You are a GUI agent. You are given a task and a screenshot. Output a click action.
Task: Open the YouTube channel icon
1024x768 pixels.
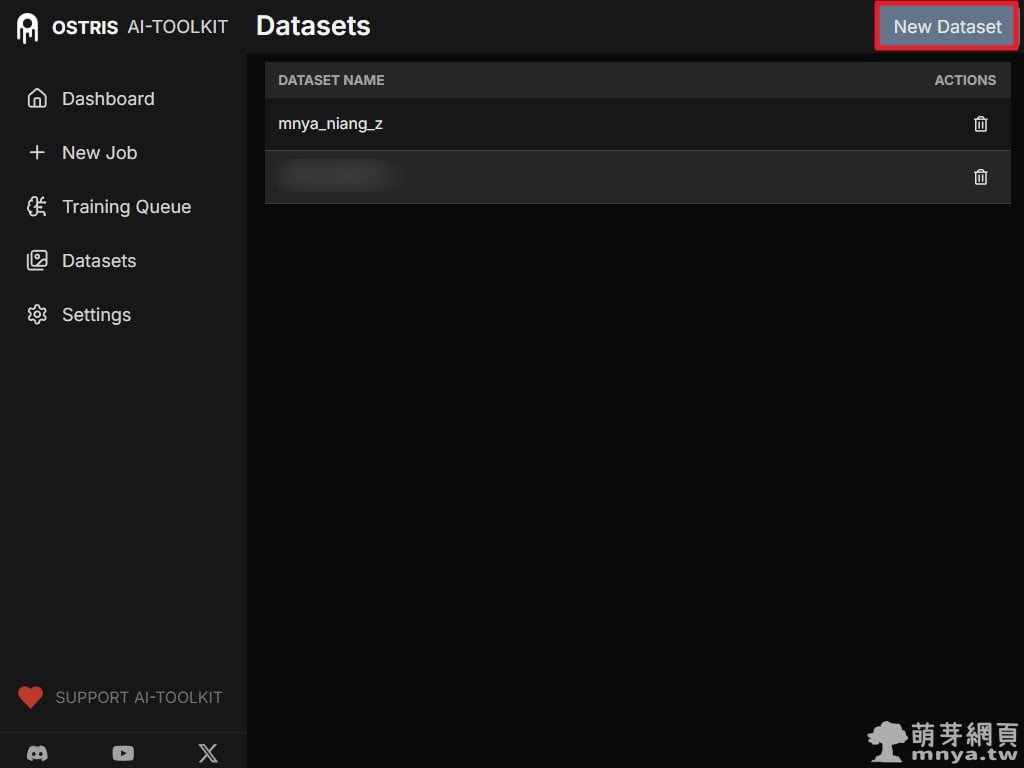[x=123, y=753]
